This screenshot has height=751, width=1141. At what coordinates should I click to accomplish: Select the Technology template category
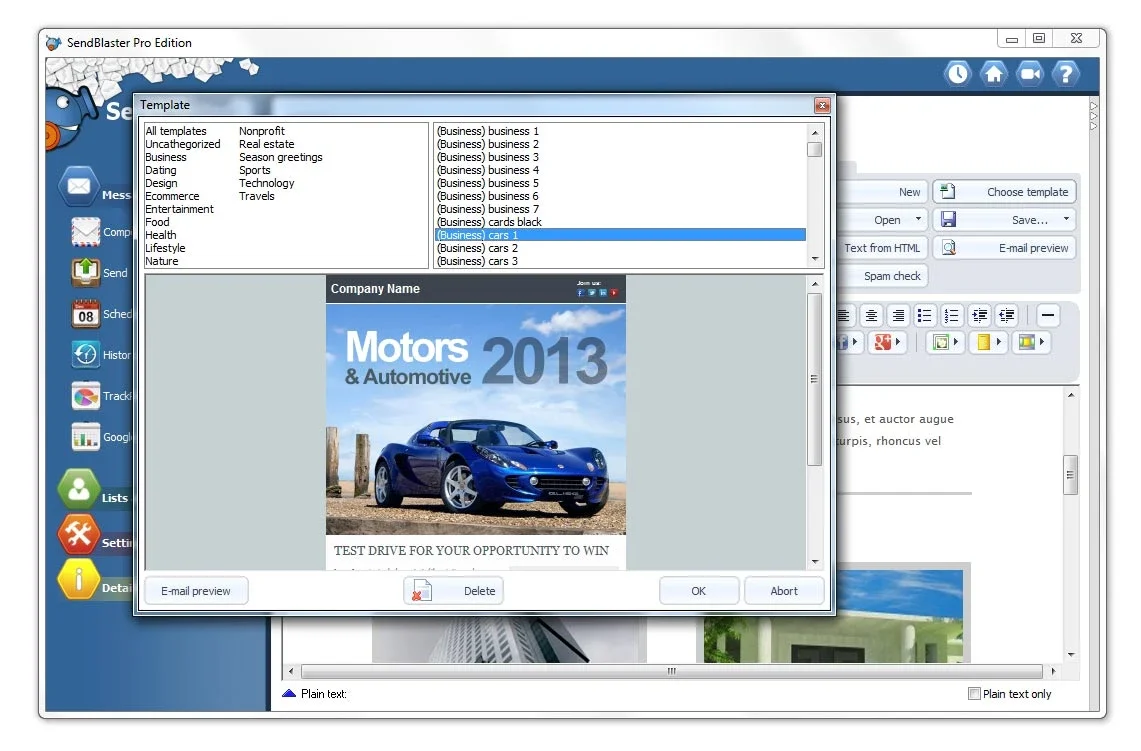click(266, 183)
